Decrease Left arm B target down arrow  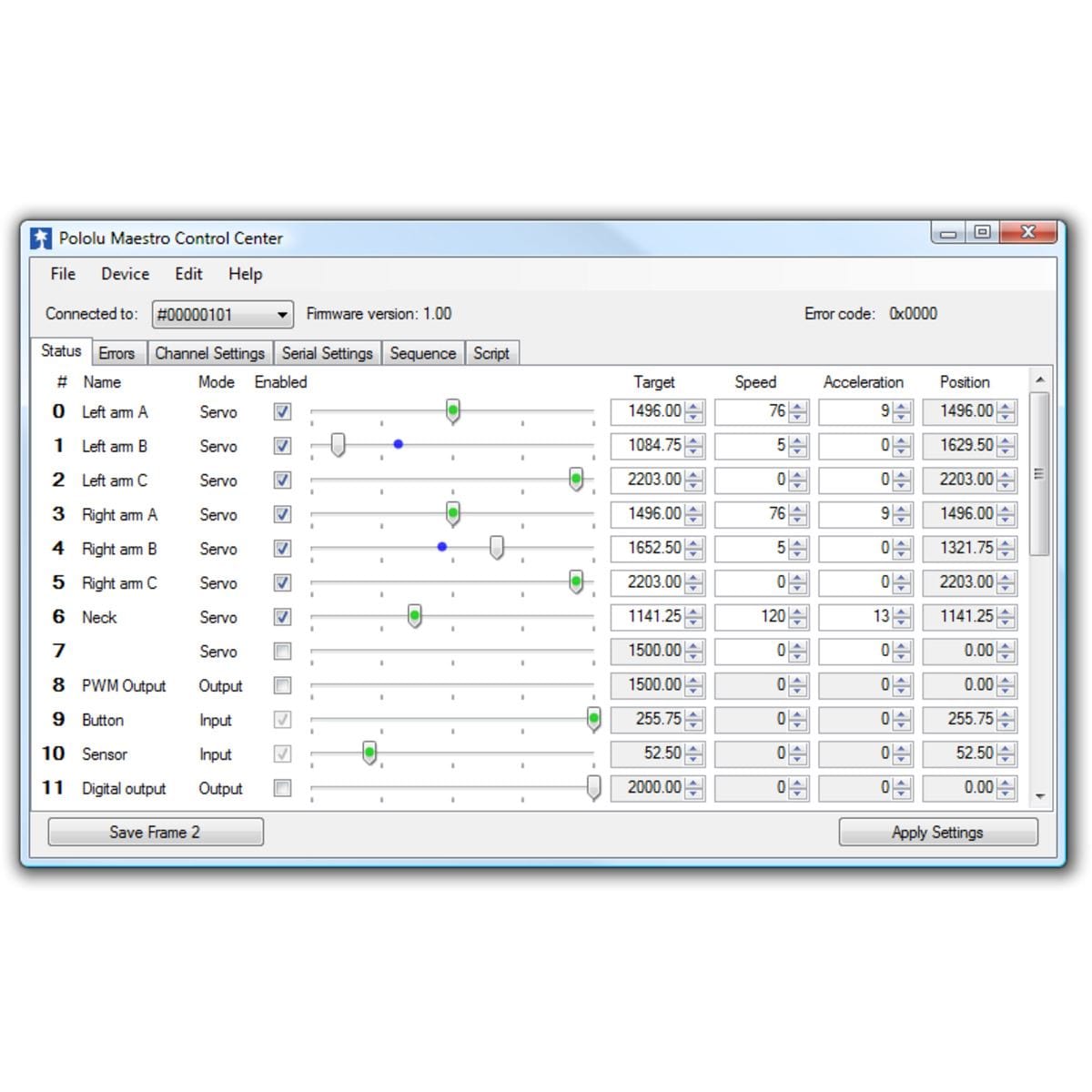coord(694,451)
